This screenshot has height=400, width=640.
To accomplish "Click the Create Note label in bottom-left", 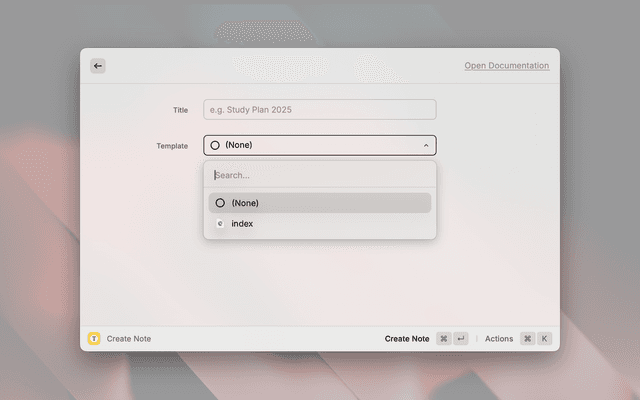I will 129,339.
